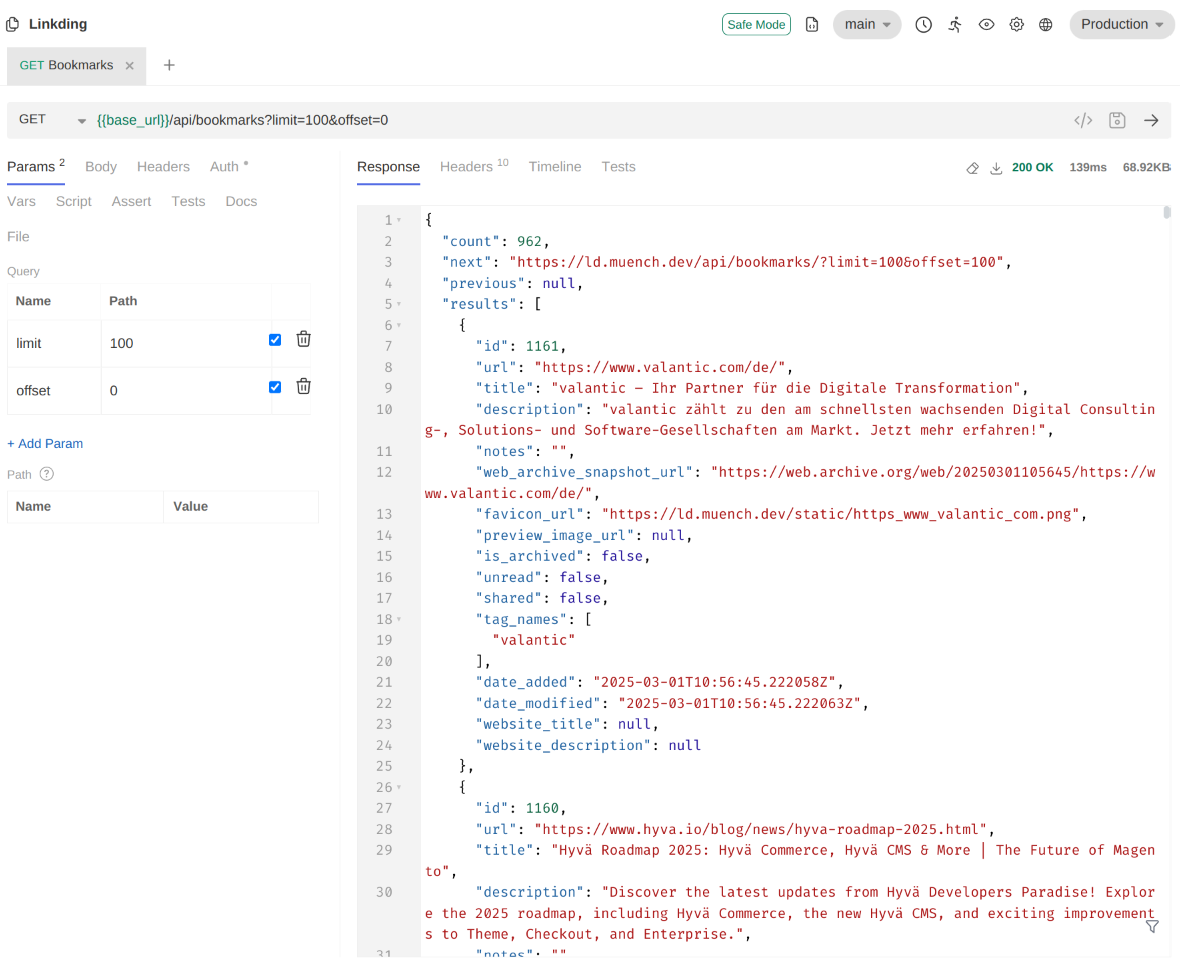The image size is (1180, 966).
Task: Collapse the tag_names array on line 18
Action: [x=399, y=620]
